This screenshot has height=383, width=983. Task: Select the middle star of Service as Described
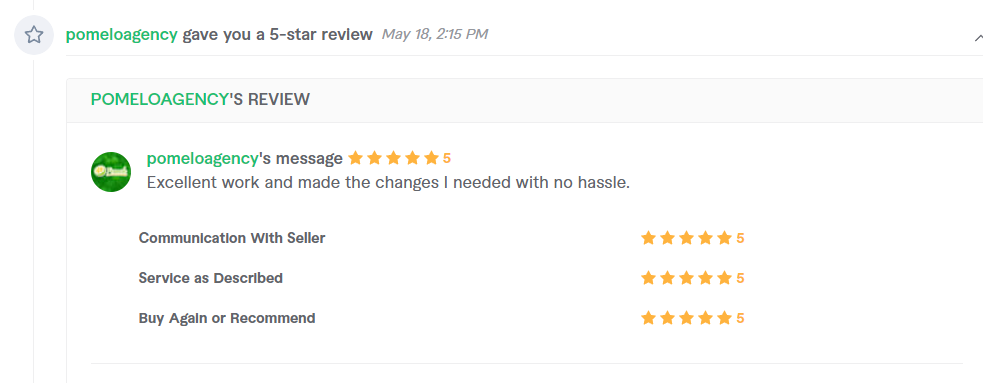pos(686,278)
